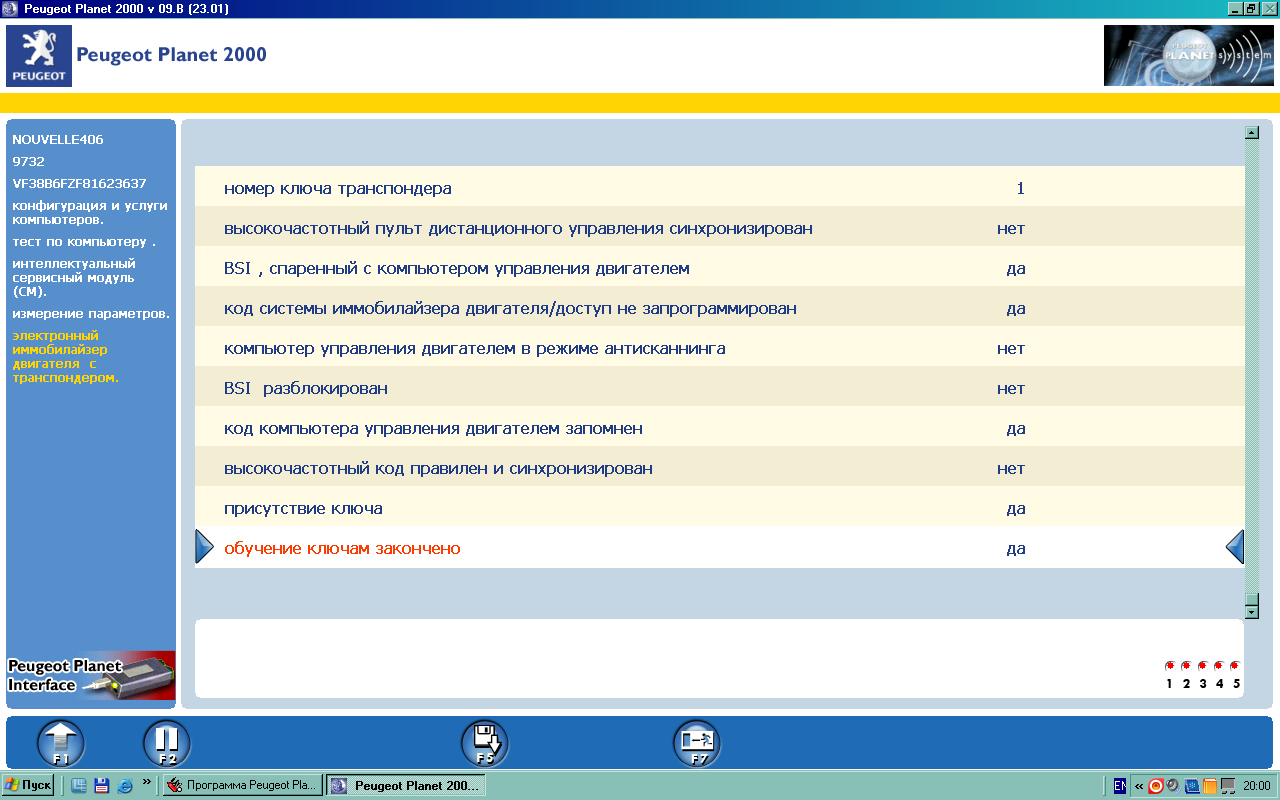Switch to Peugeot Planet 200... taskbar window
1280x800 pixels.
click(x=406, y=785)
